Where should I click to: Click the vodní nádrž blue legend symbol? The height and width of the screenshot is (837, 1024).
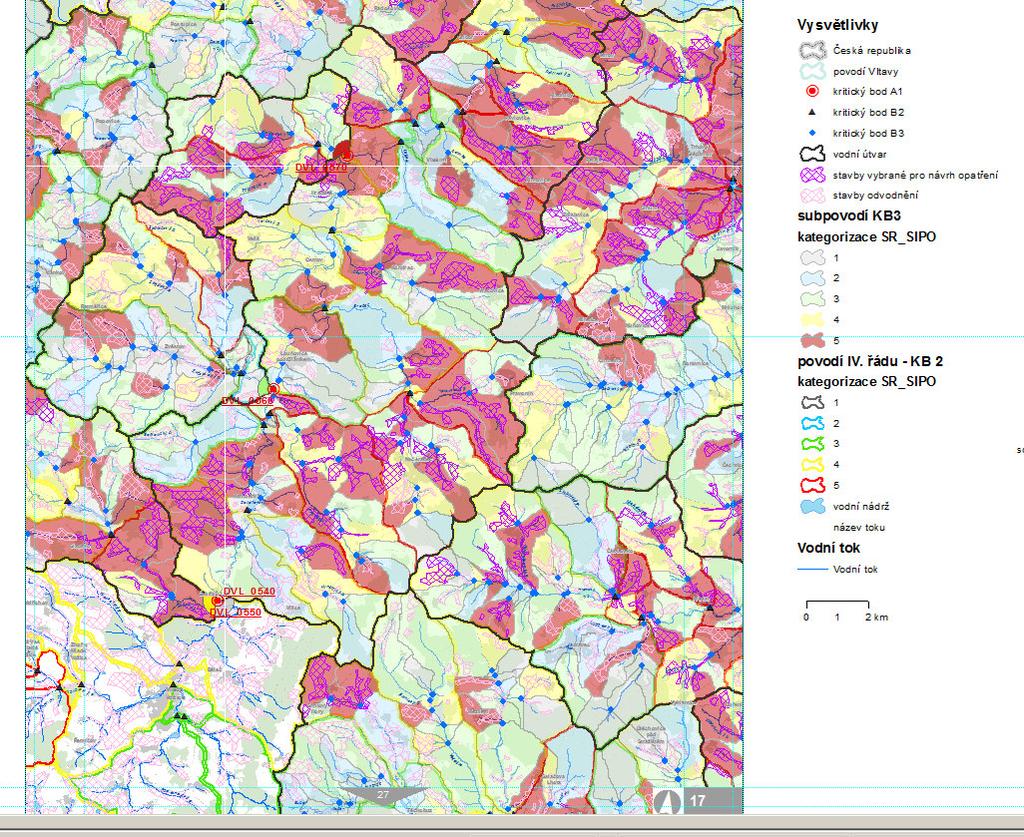click(x=812, y=506)
